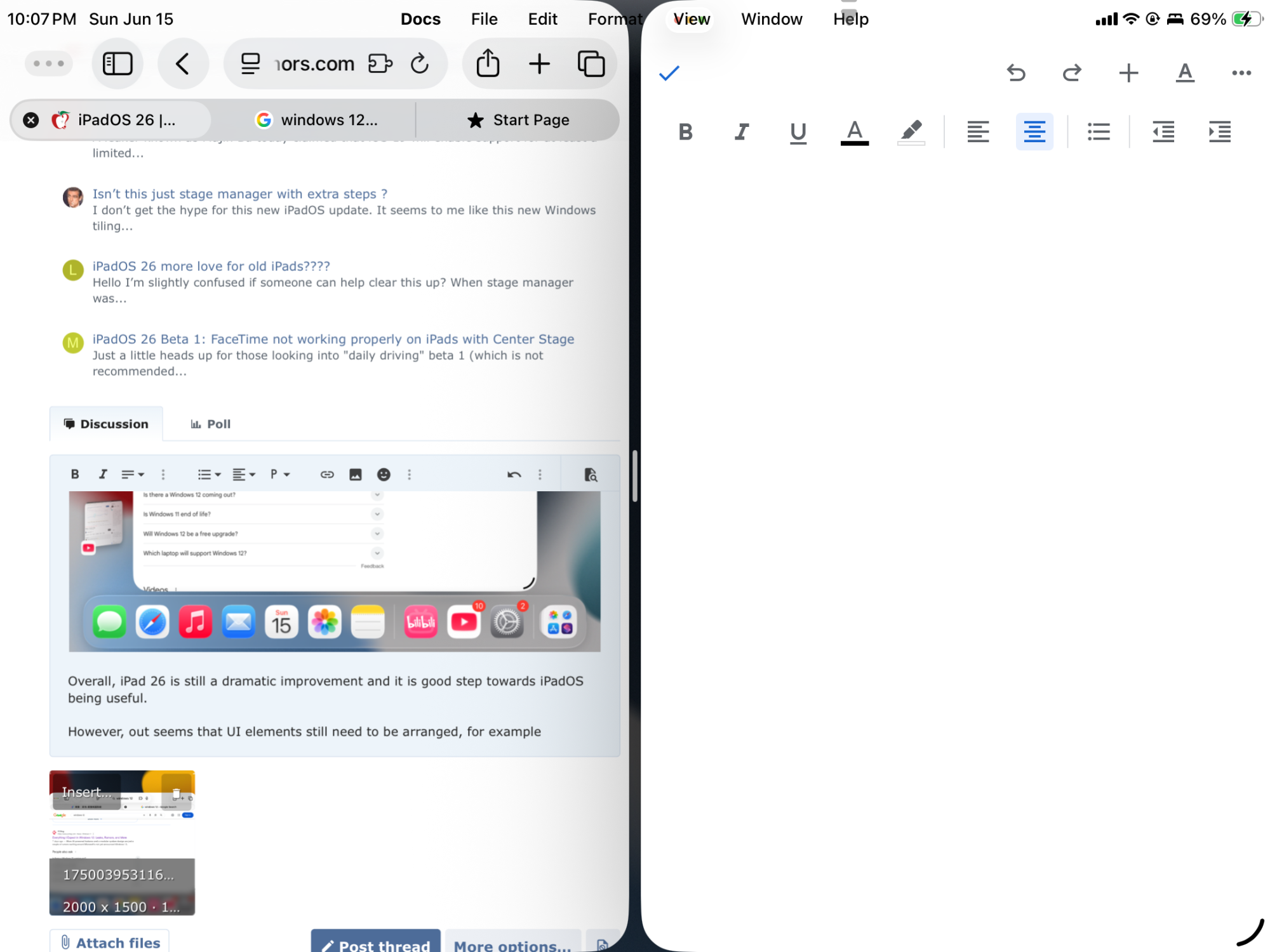Expand more options beside editor undo

(x=540, y=474)
